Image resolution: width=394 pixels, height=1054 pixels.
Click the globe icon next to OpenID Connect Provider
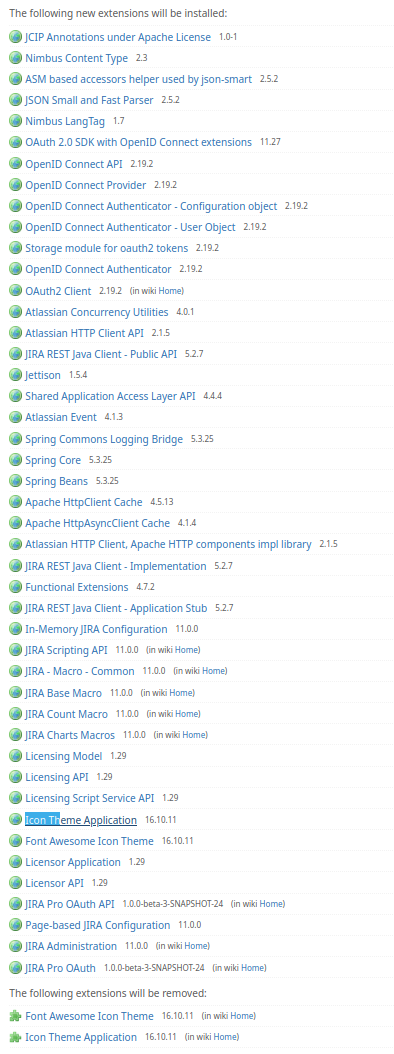(15, 186)
